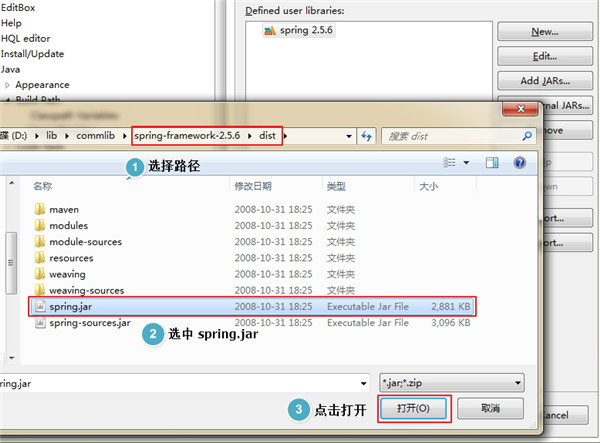Click the spring.jar file icon
Viewport: 600px width, 443px height.
(x=40, y=306)
